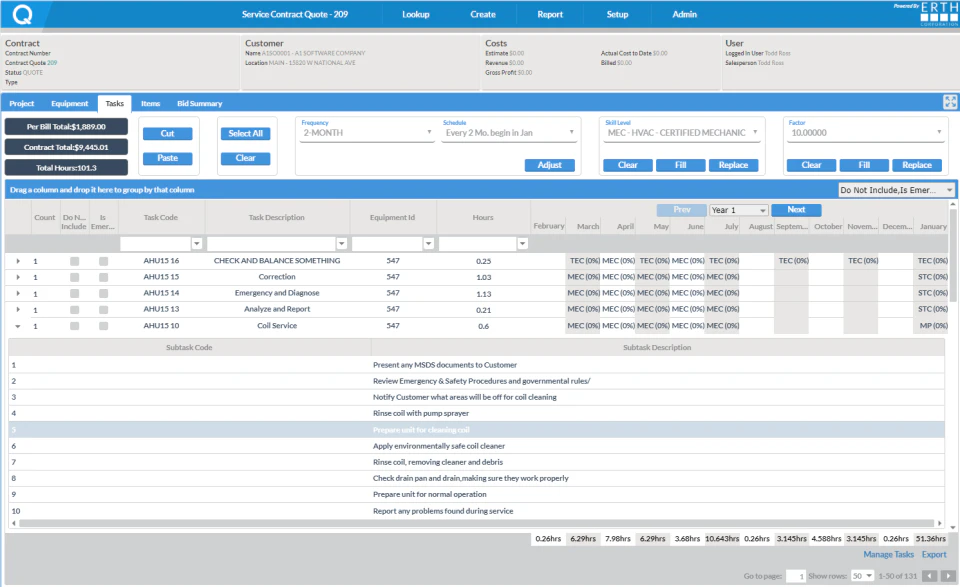This screenshot has height=587, width=960.
Task: Open Manage Tasks link
Action: (x=888, y=553)
